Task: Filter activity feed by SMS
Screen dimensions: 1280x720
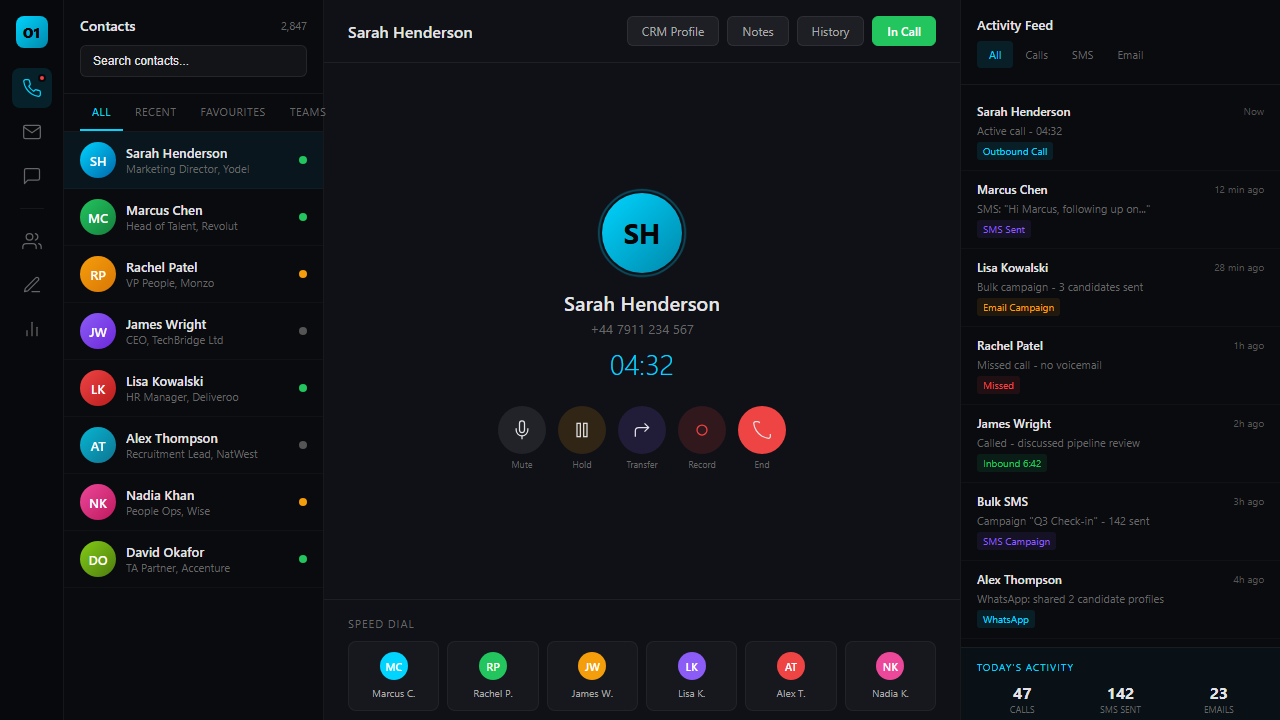Action: point(1083,55)
